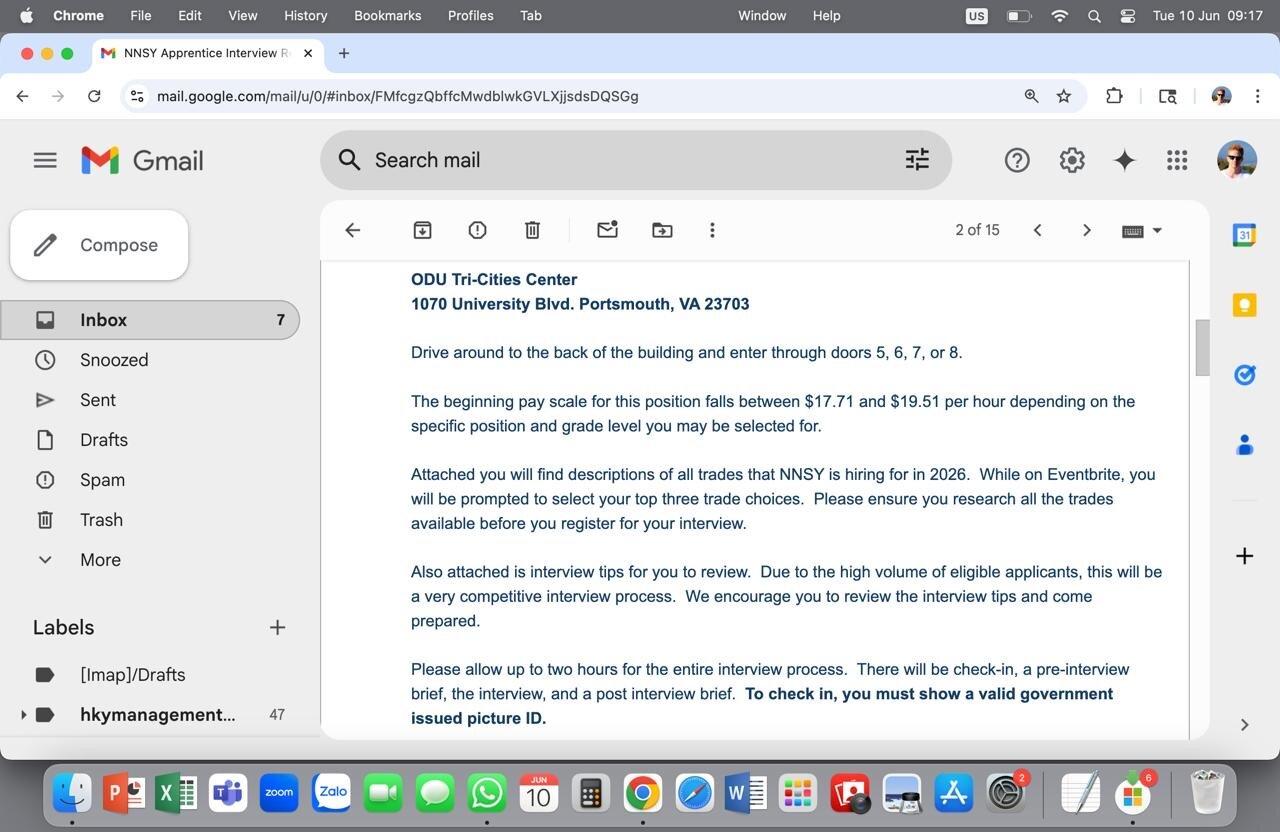Open the Bookmarks menu

tap(387, 15)
